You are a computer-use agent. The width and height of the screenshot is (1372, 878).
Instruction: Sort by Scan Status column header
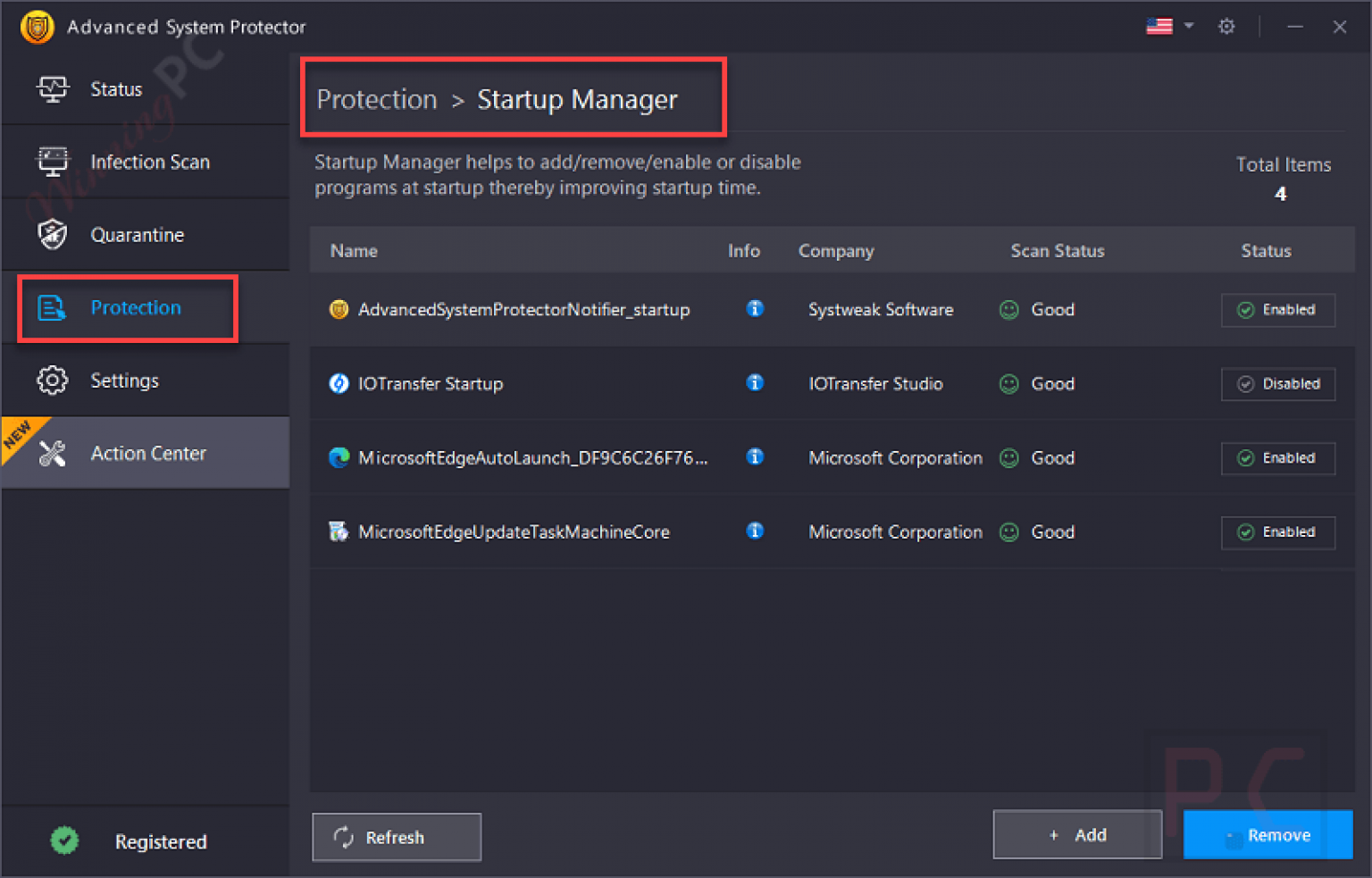click(x=1058, y=251)
